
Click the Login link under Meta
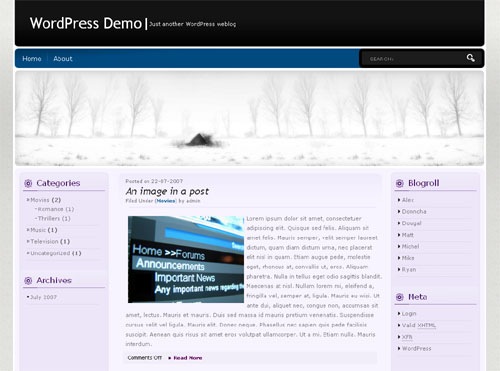[409, 314]
